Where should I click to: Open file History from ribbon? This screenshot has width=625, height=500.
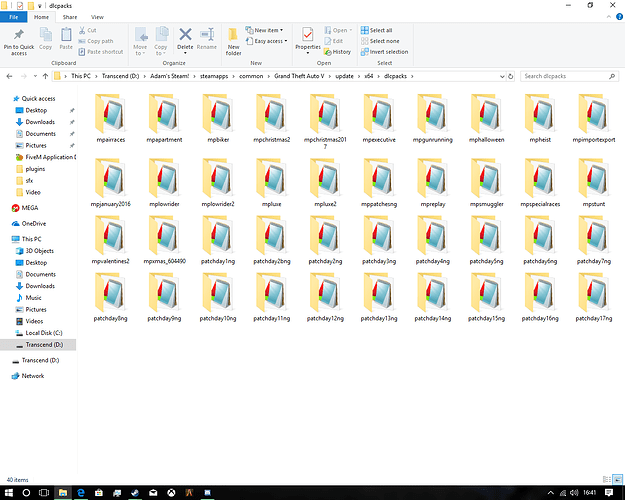point(338,52)
